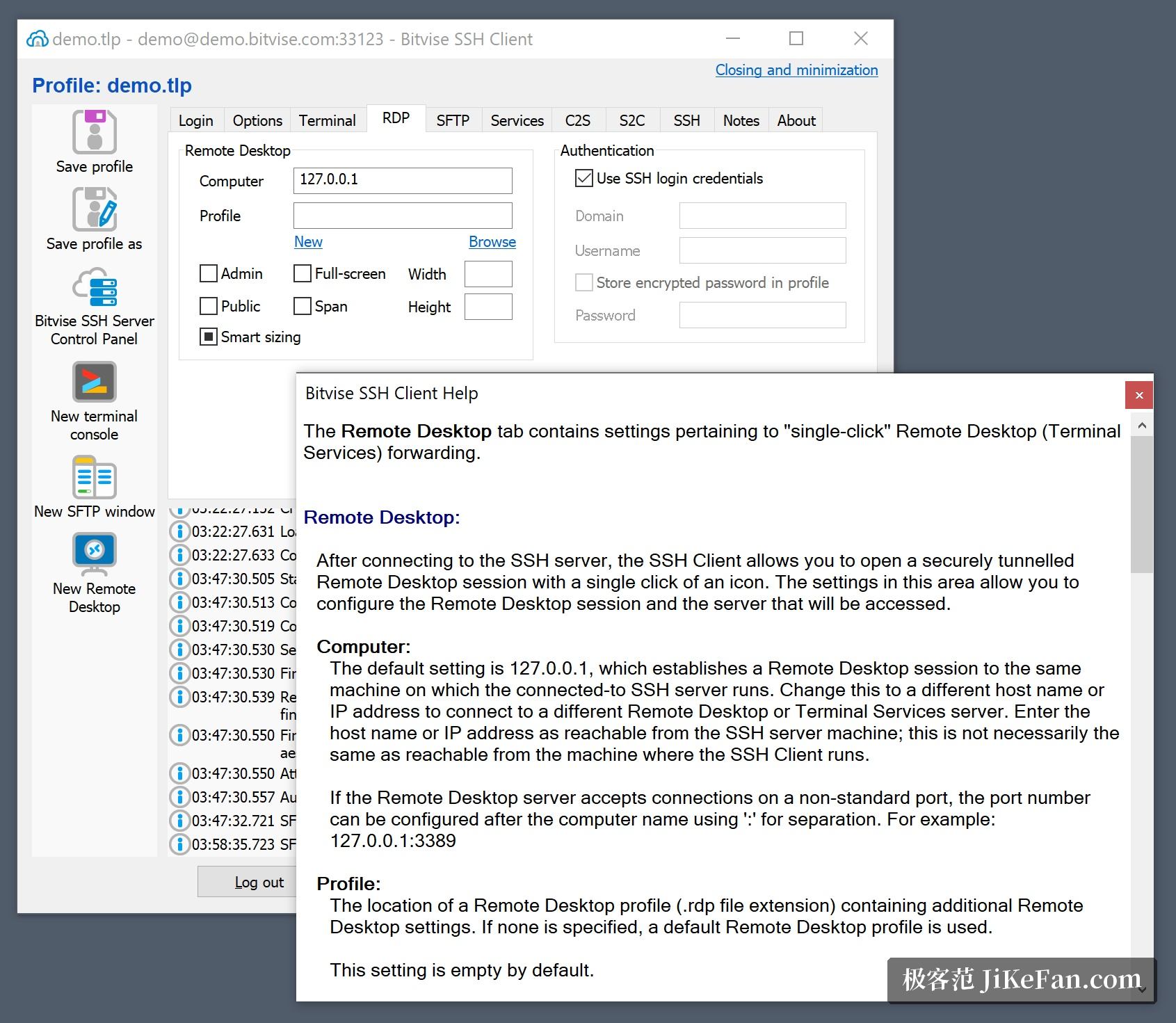Screen dimensions: 1176x1023
Task: Click the Height input field
Action: click(x=488, y=307)
